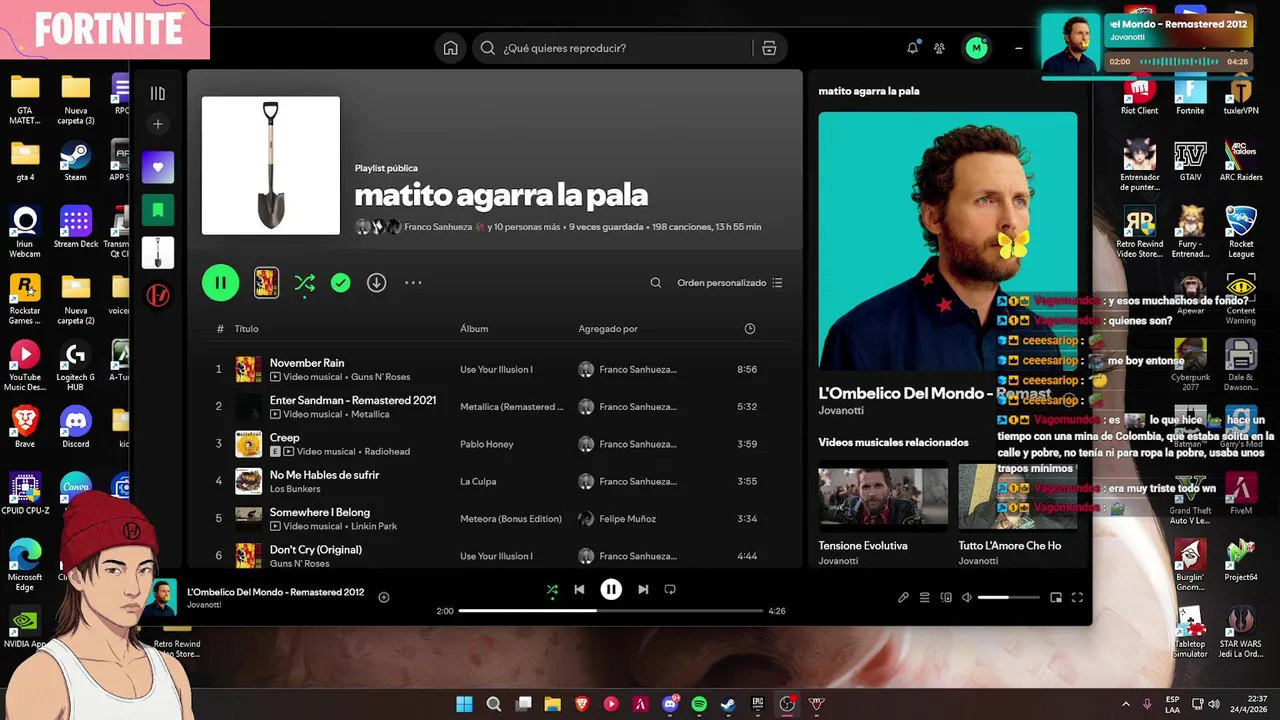This screenshot has width=1280, height=720.
Task: Pause playlist with large green button
Action: [221, 283]
